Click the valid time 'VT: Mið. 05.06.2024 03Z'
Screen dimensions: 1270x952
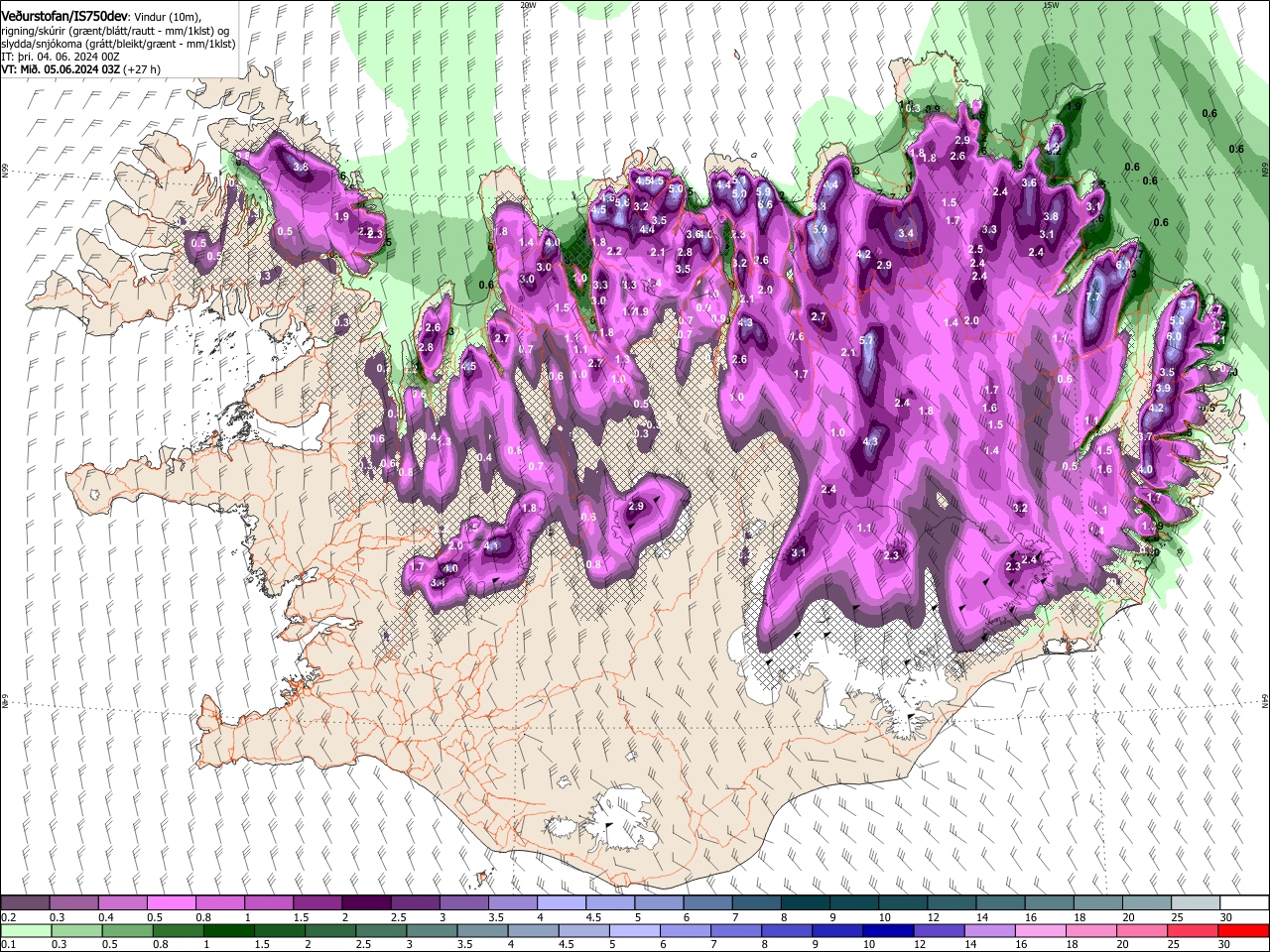pyautogui.click(x=62, y=69)
